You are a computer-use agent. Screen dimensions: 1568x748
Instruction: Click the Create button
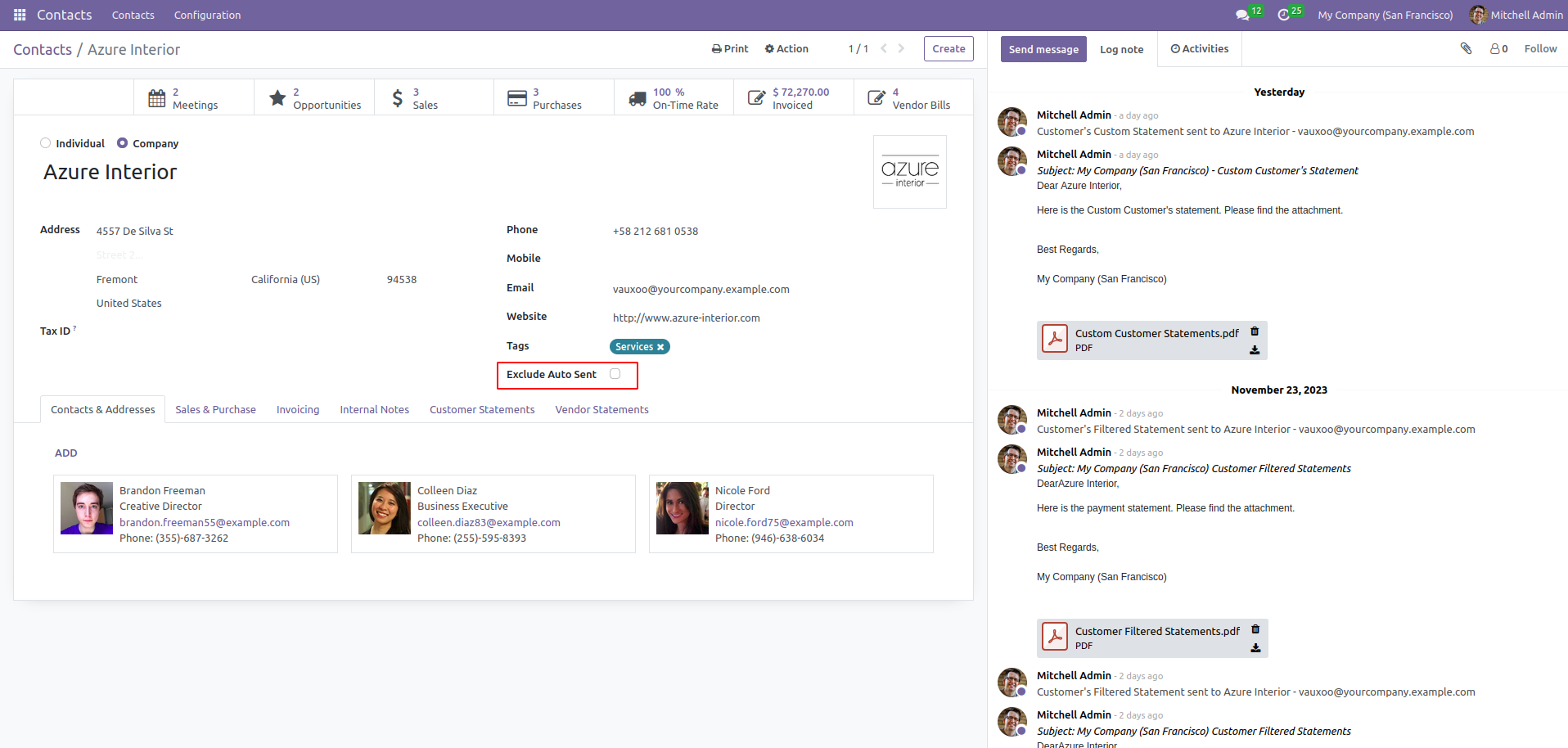click(x=948, y=48)
